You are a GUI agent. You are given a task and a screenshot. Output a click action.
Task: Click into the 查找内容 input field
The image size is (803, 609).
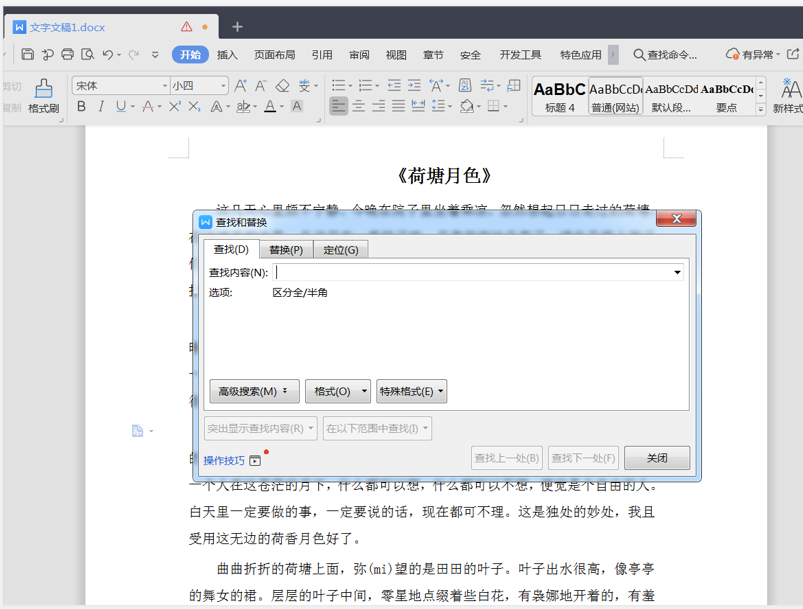[470, 272]
